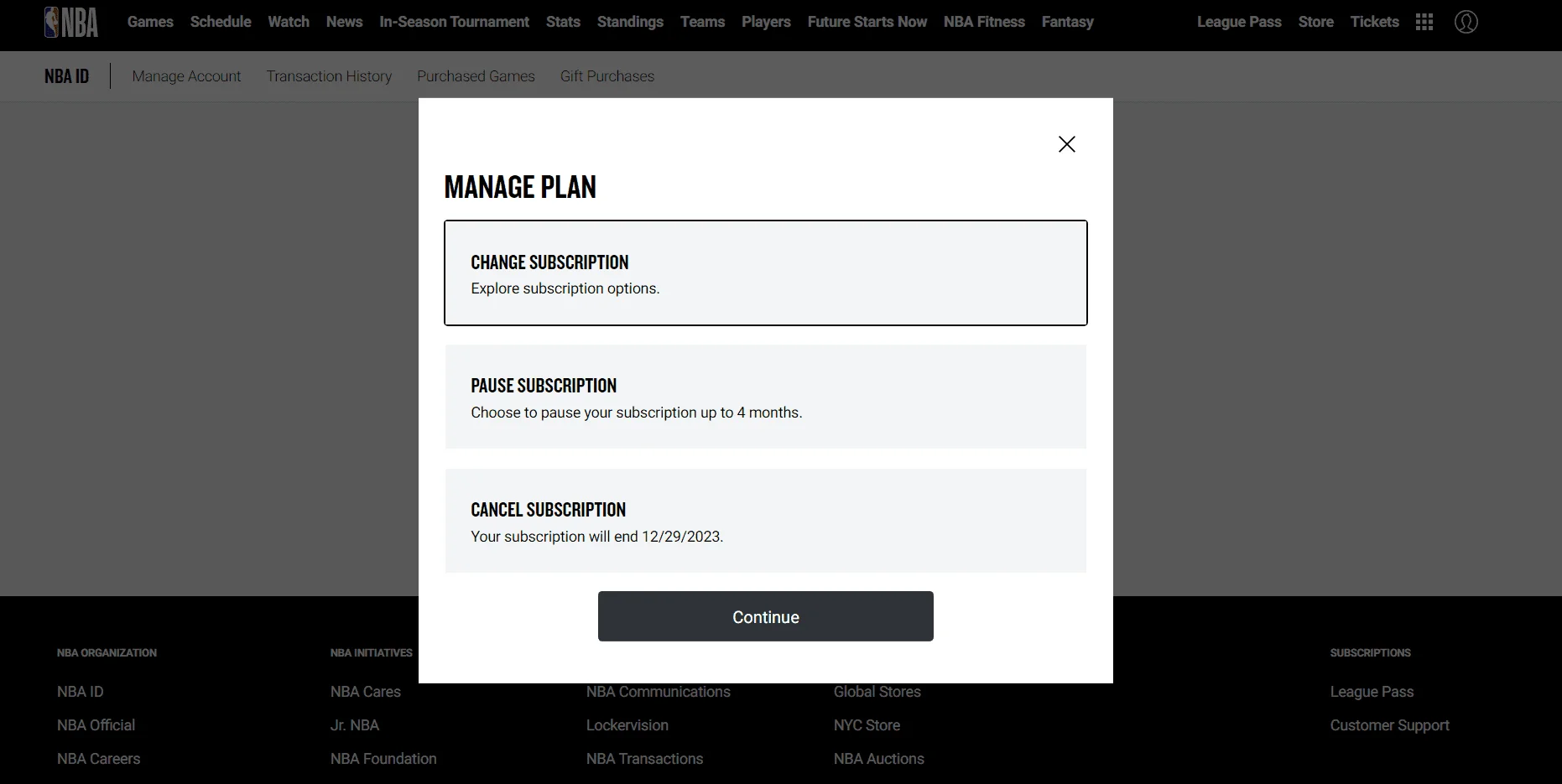
Task: Open Lockervision footer link
Action: [x=627, y=725]
